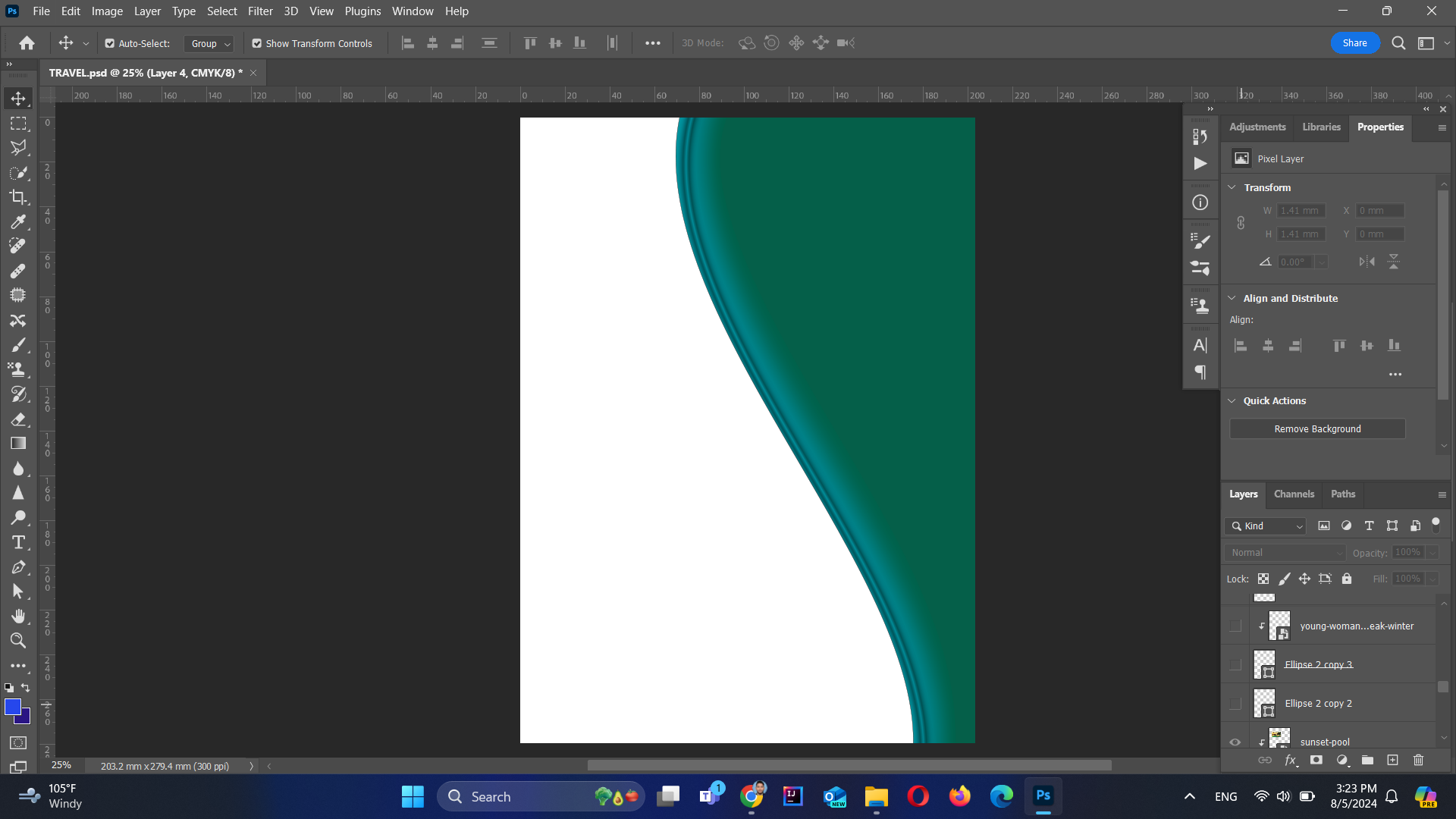This screenshot has height=819, width=1456.
Task: Click the foreground blue color swatch
Action: click(x=13, y=707)
